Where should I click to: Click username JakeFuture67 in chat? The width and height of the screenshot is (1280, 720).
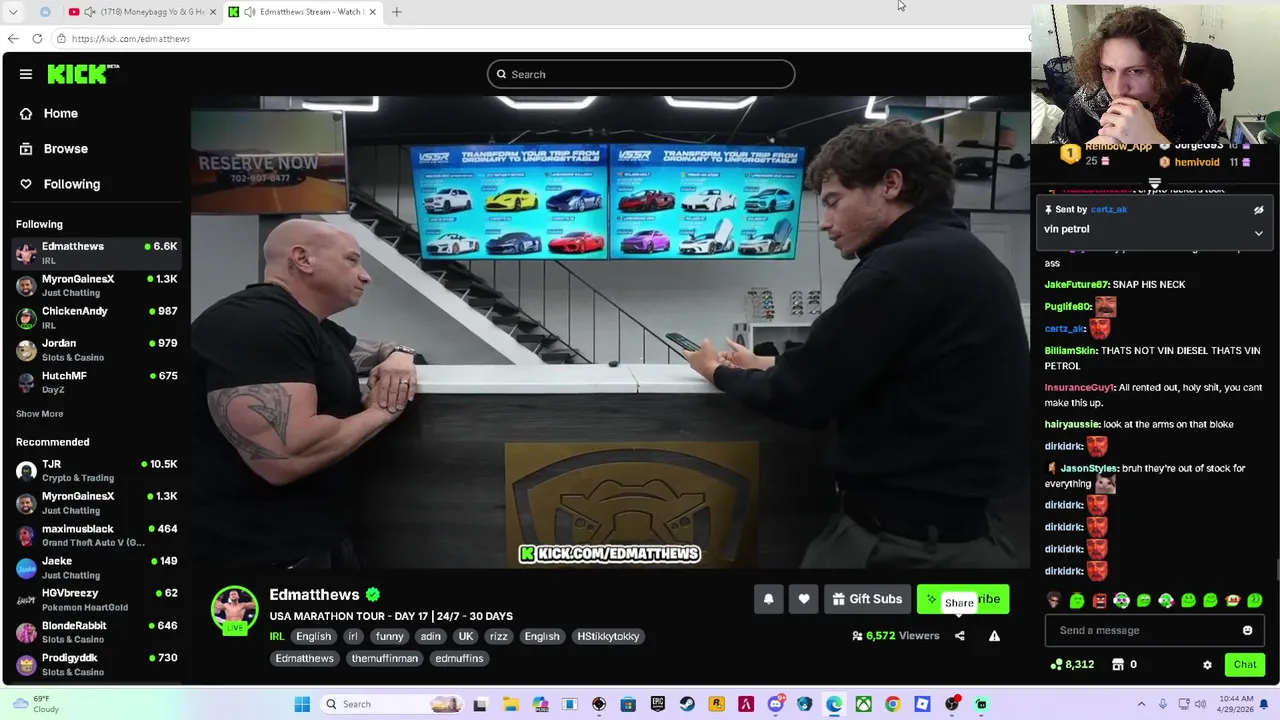tap(1076, 285)
